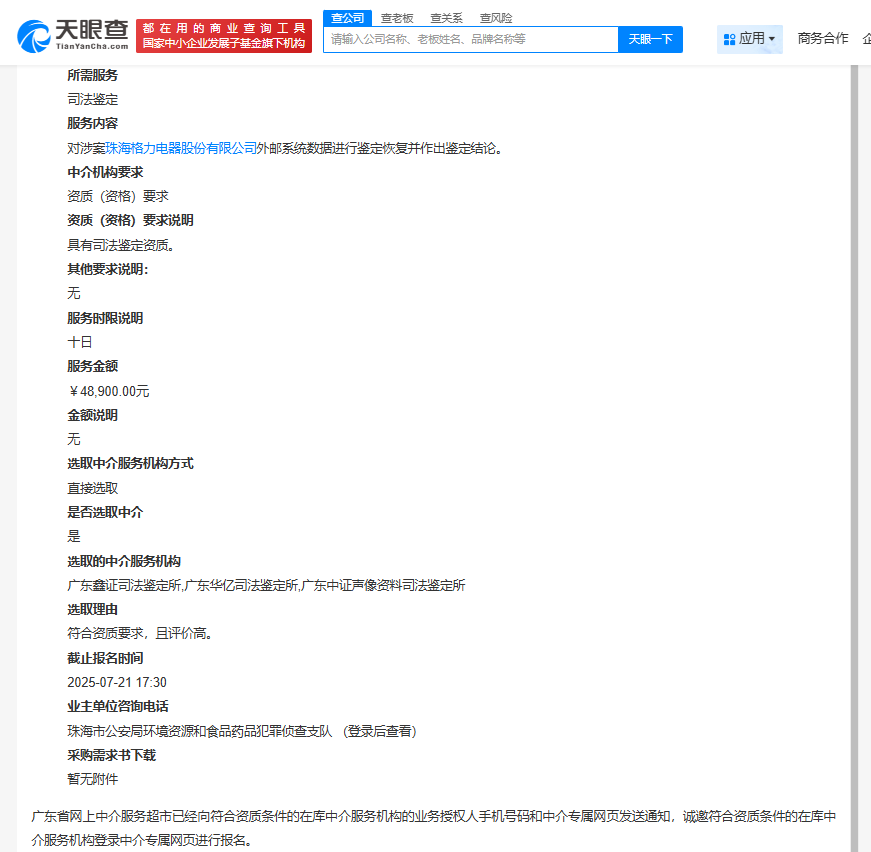Click the 天眼查 TianYanCha.com wordmark

pyautogui.click(x=92, y=35)
